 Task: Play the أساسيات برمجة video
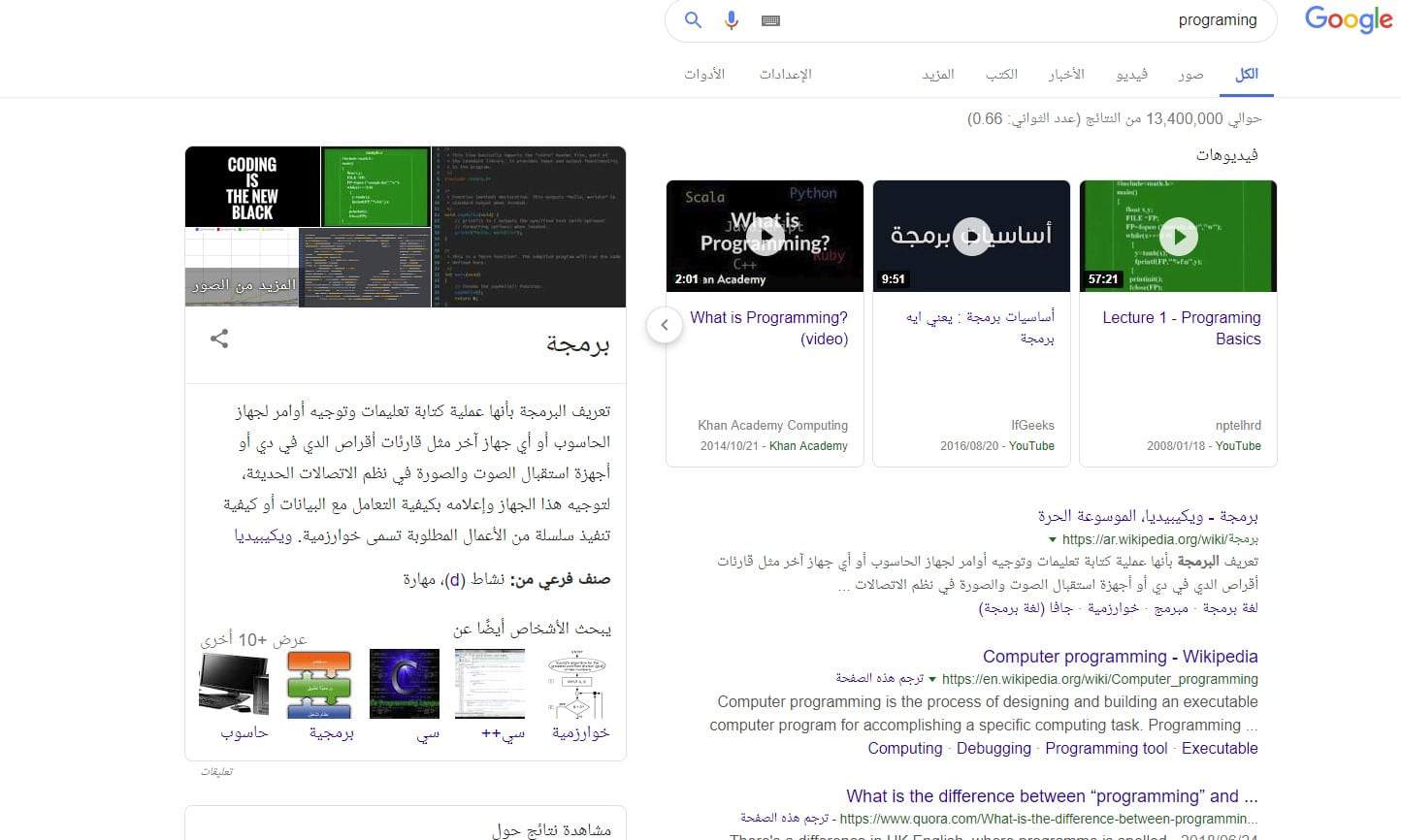point(971,236)
